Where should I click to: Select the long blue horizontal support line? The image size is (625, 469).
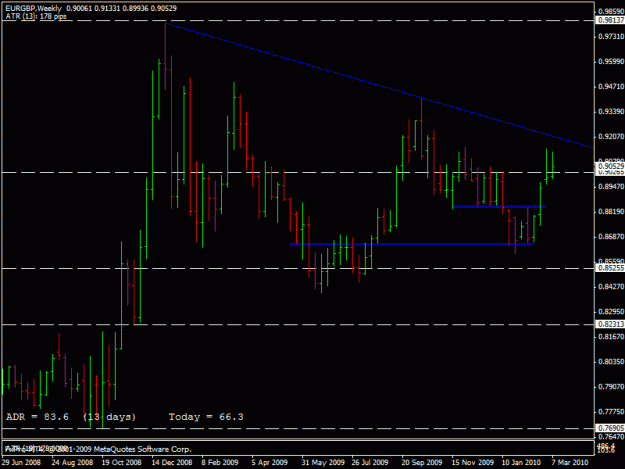pos(412,244)
